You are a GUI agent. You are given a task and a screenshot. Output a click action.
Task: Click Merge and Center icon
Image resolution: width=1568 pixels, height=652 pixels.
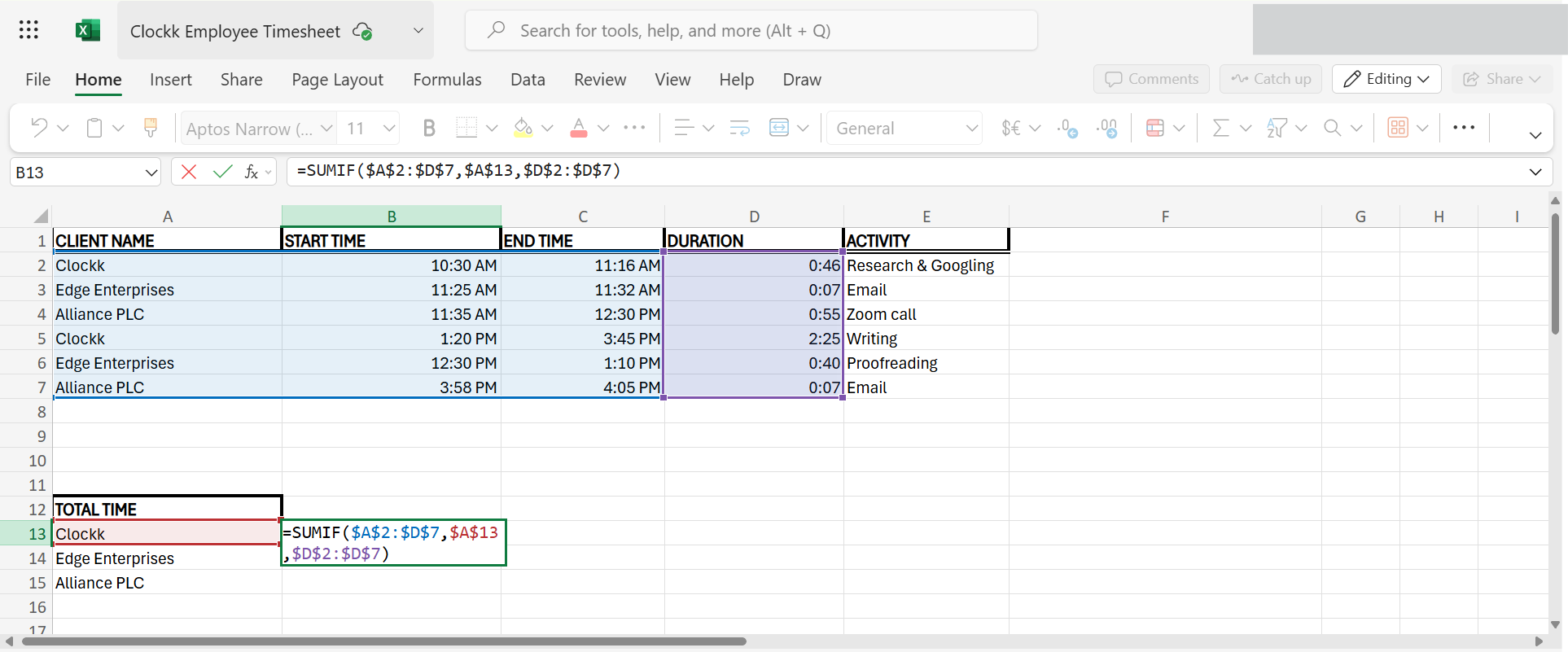click(779, 128)
